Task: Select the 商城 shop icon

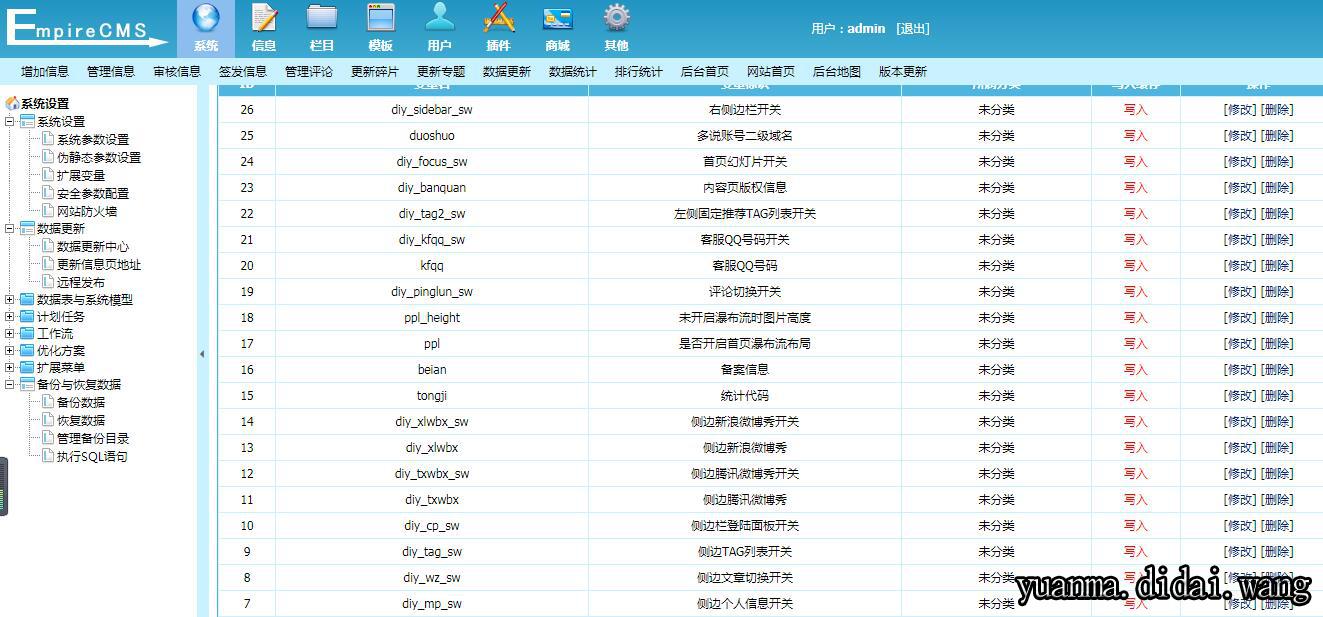Action: point(557,19)
